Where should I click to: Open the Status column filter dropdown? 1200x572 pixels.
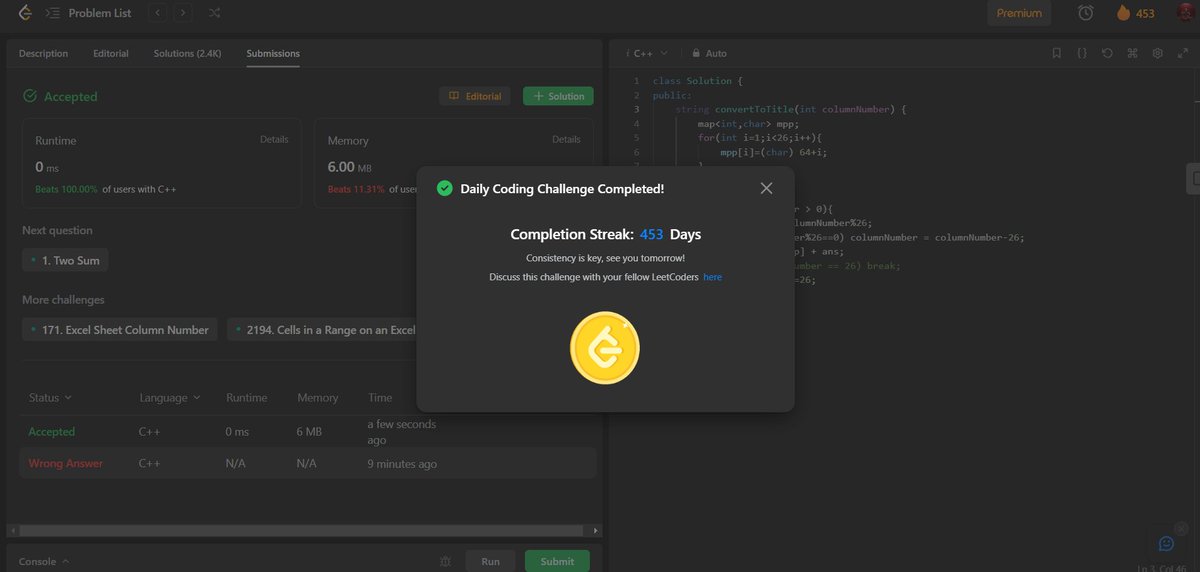[x=50, y=397]
